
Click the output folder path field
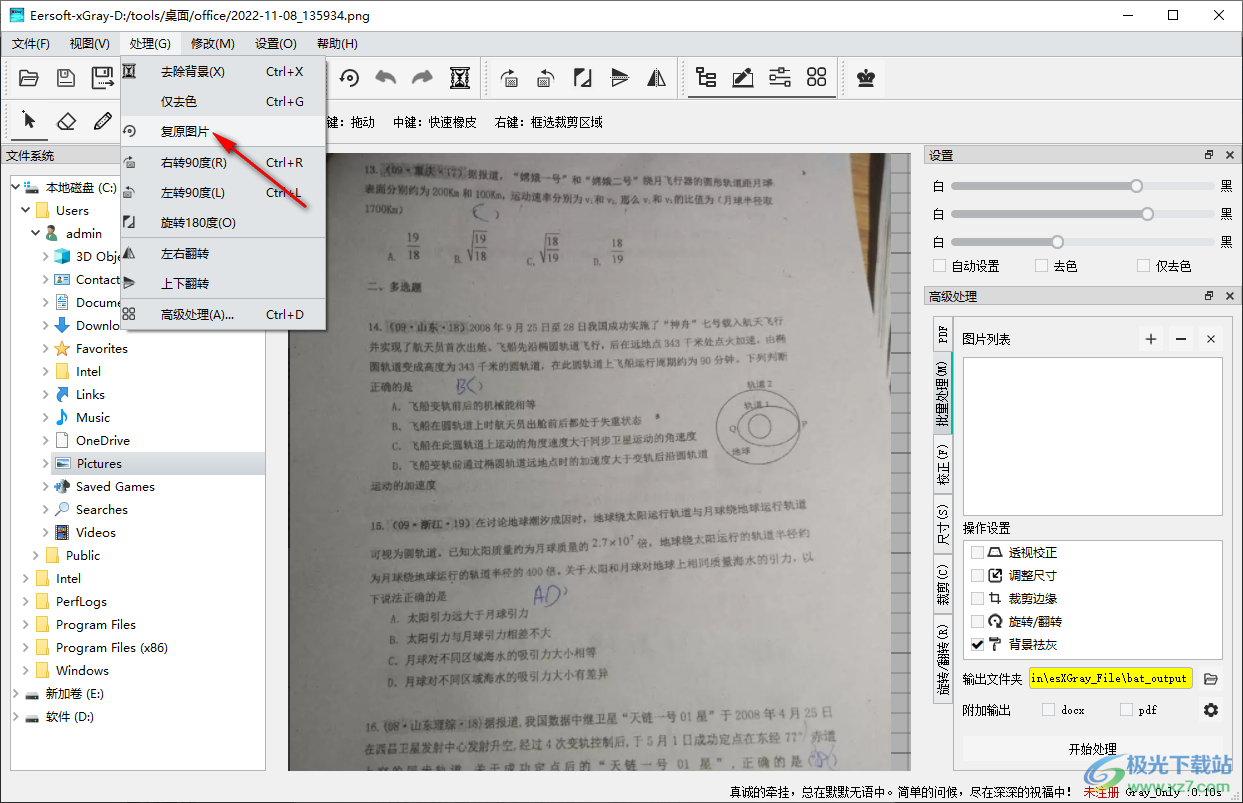[x=1110, y=678]
